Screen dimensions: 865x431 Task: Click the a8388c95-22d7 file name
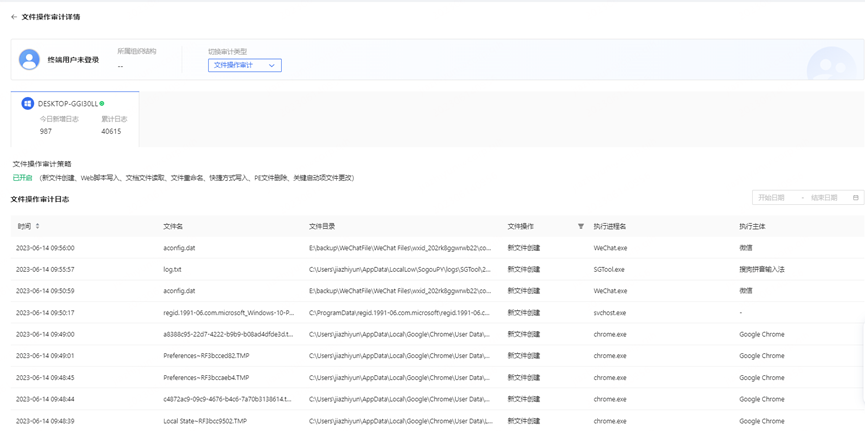(x=228, y=334)
